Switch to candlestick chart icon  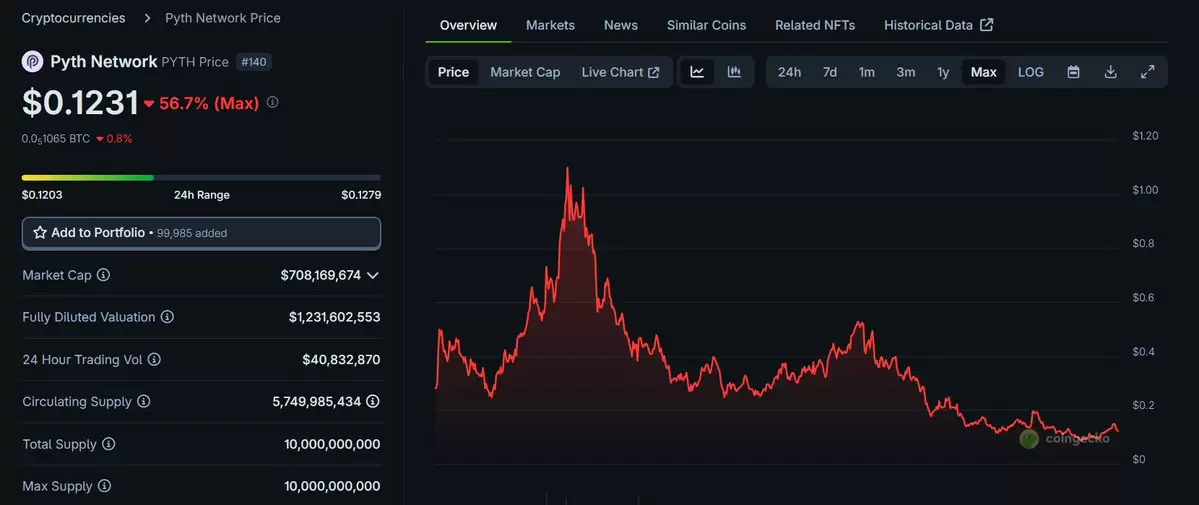734,72
